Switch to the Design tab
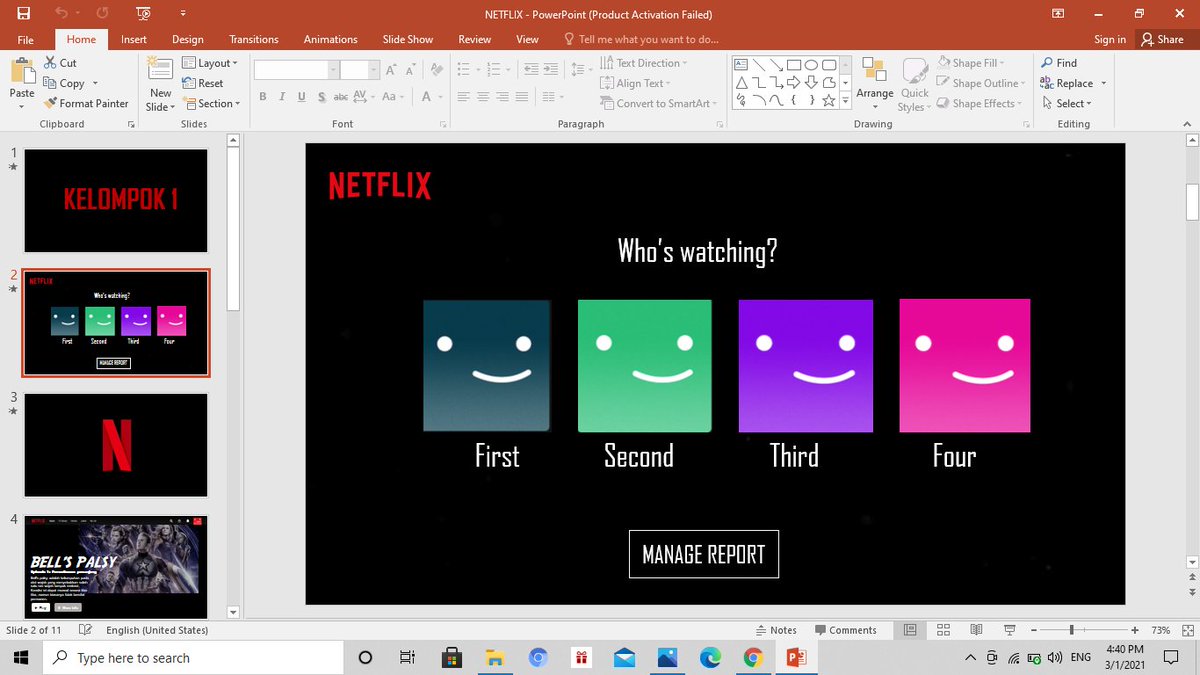The width and height of the screenshot is (1200, 675). click(x=188, y=39)
